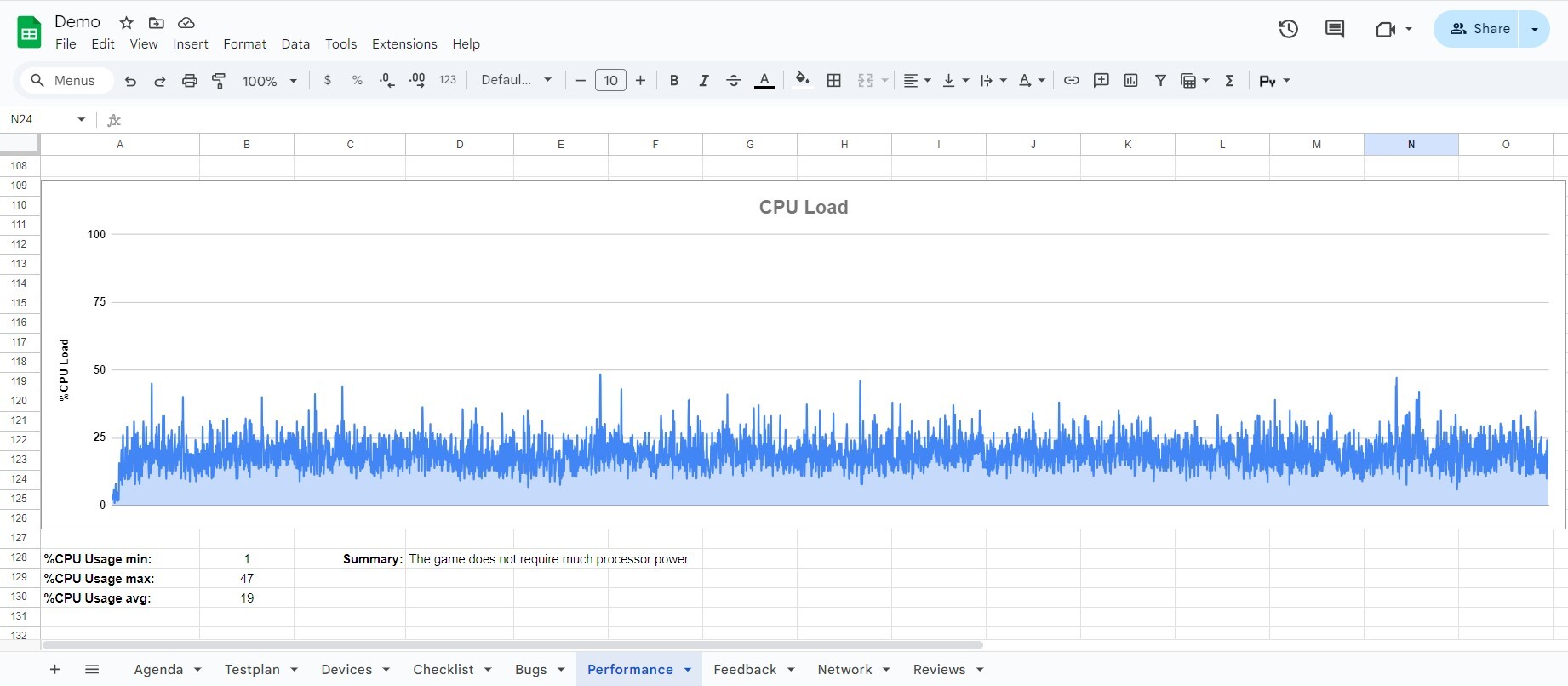The width and height of the screenshot is (1568, 686).
Task: Toggle strikethrough formatting
Action: click(x=733, y=80)
